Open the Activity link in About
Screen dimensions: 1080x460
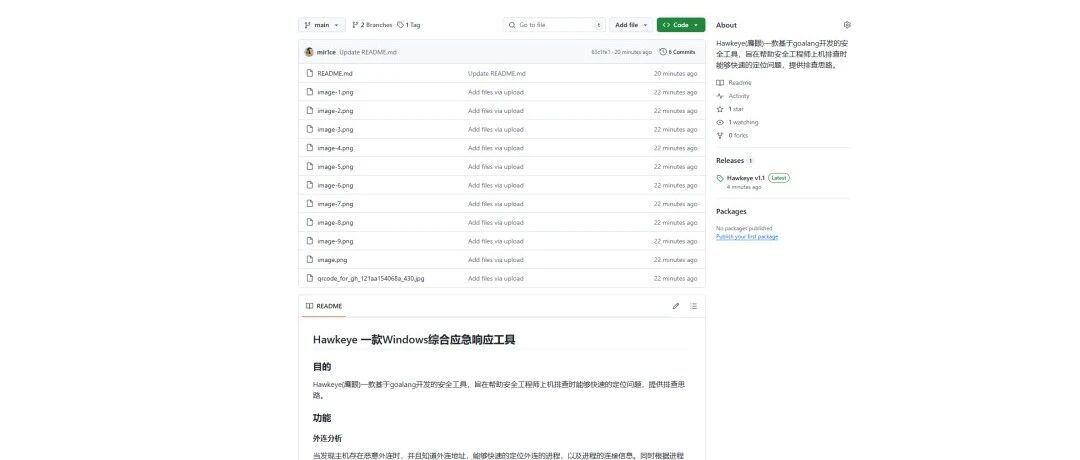tap(733, 96)
